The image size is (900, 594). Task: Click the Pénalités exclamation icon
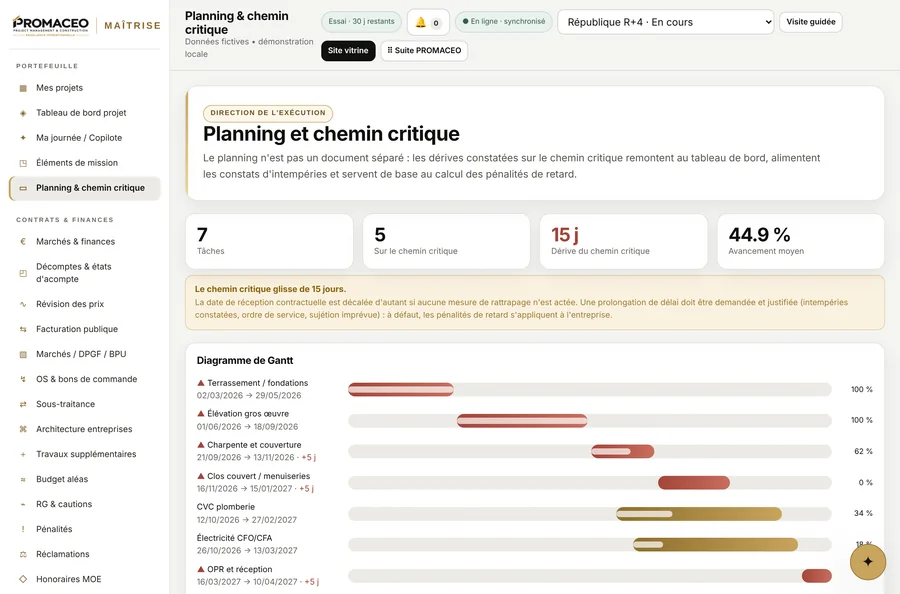click(x=23, y=529)
